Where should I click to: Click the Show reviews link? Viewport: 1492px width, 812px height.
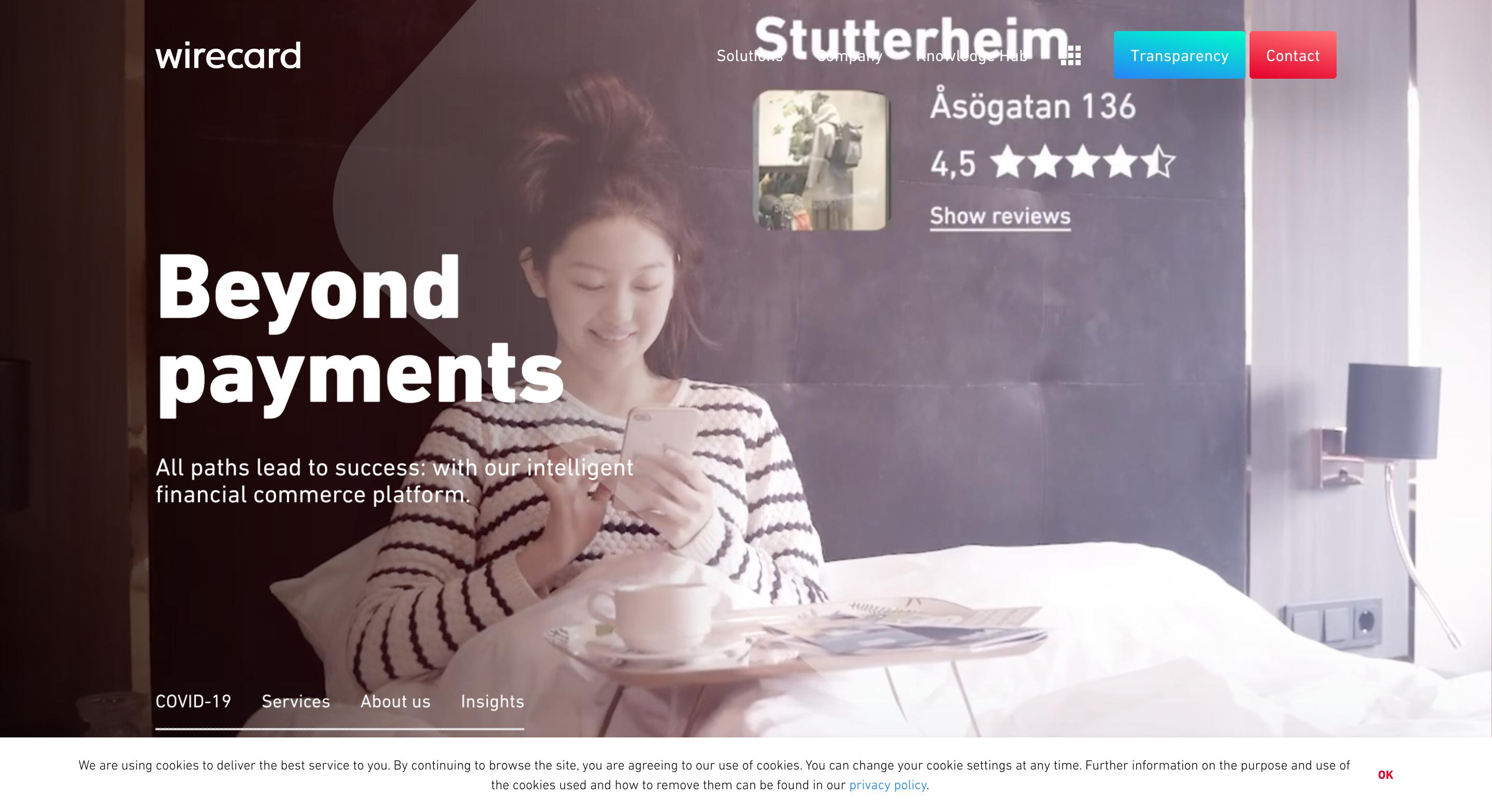pos(1000,216)
